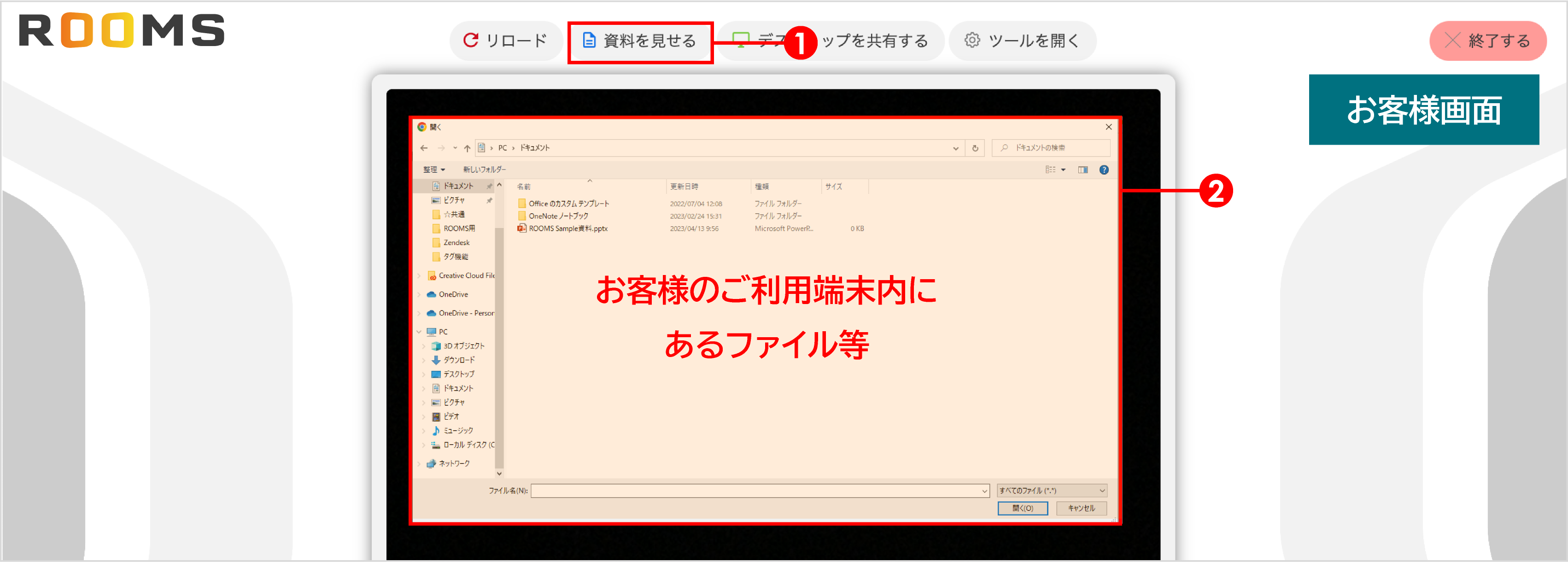This screenshot has height=562, width=1568.
Task: Open the ツールを開く gear icon
Action: [972, 40]
